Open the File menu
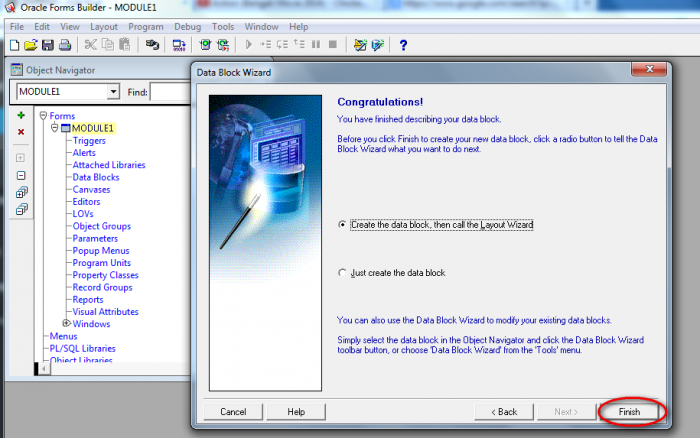 [17, 27]
